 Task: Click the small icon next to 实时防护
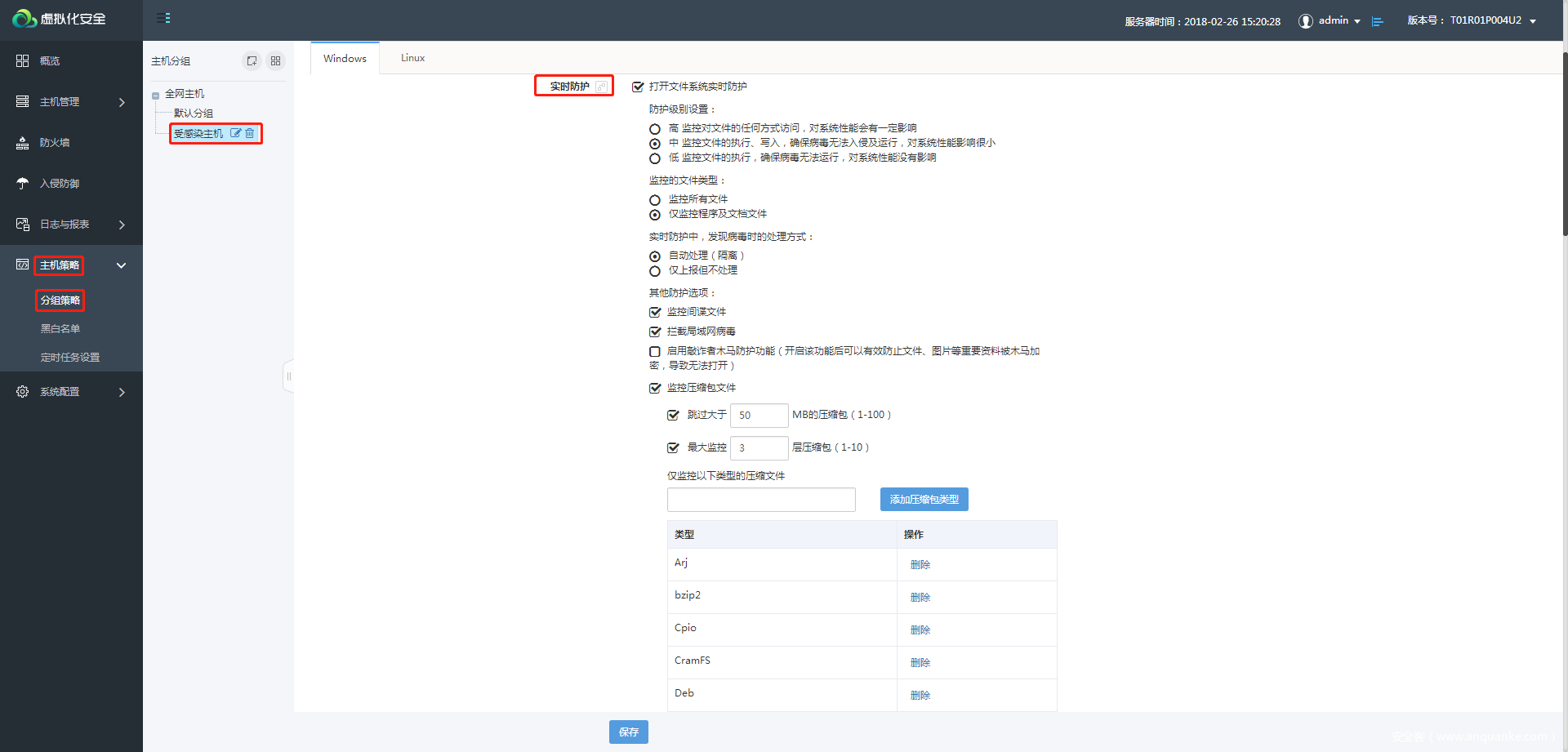coord(601,87)
